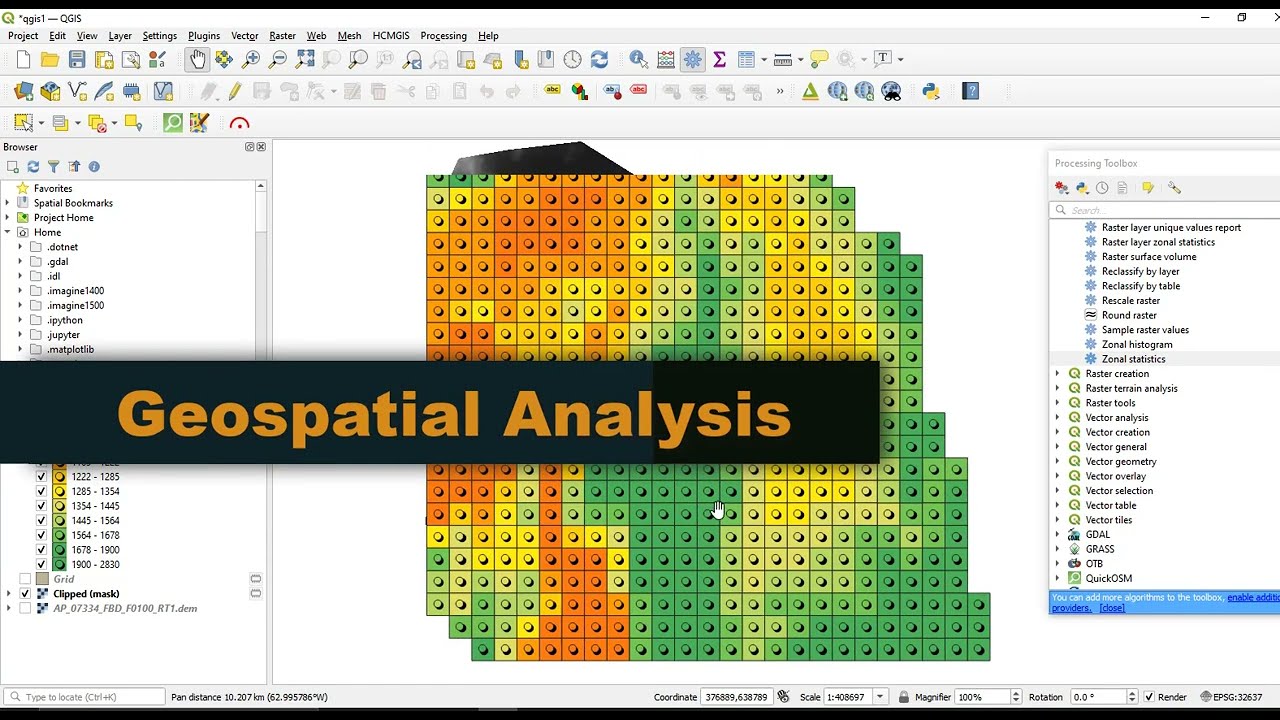Expand the Project Home browser item
The image size is (1280, 720).
pos(8,218)
